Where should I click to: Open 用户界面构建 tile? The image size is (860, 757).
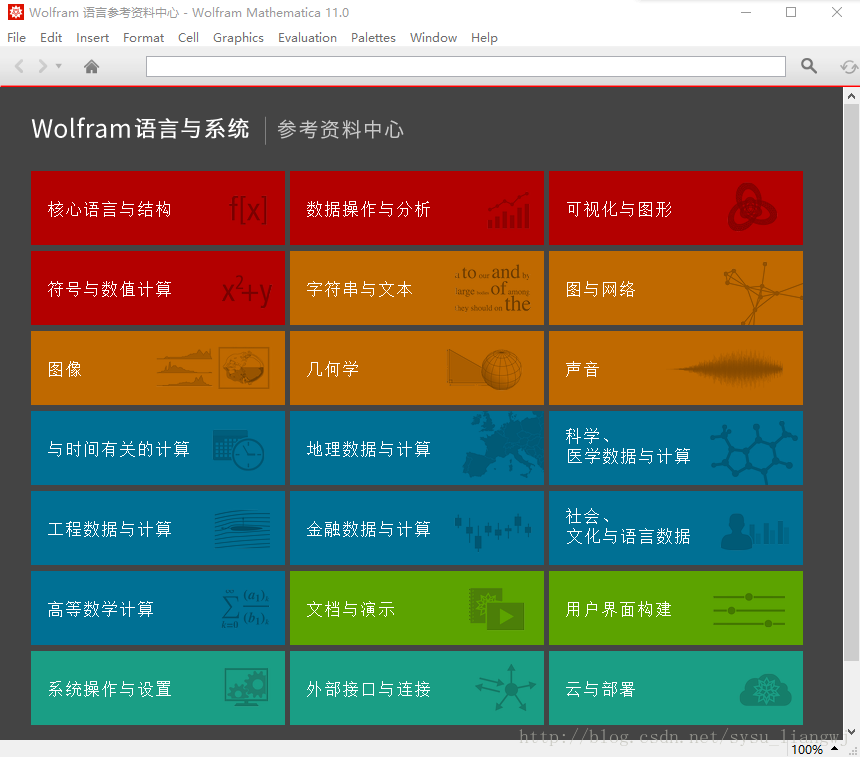pos(676,608)
